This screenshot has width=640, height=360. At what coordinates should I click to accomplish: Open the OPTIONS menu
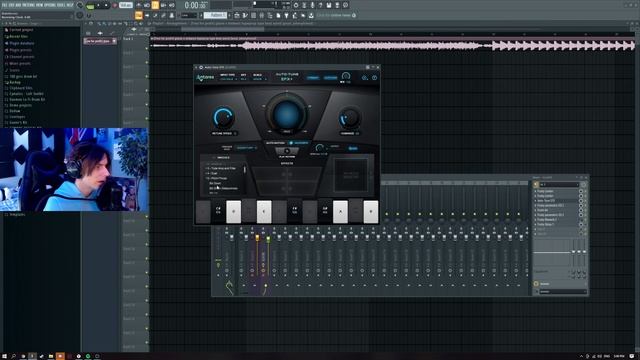click(x=50, y=5)
